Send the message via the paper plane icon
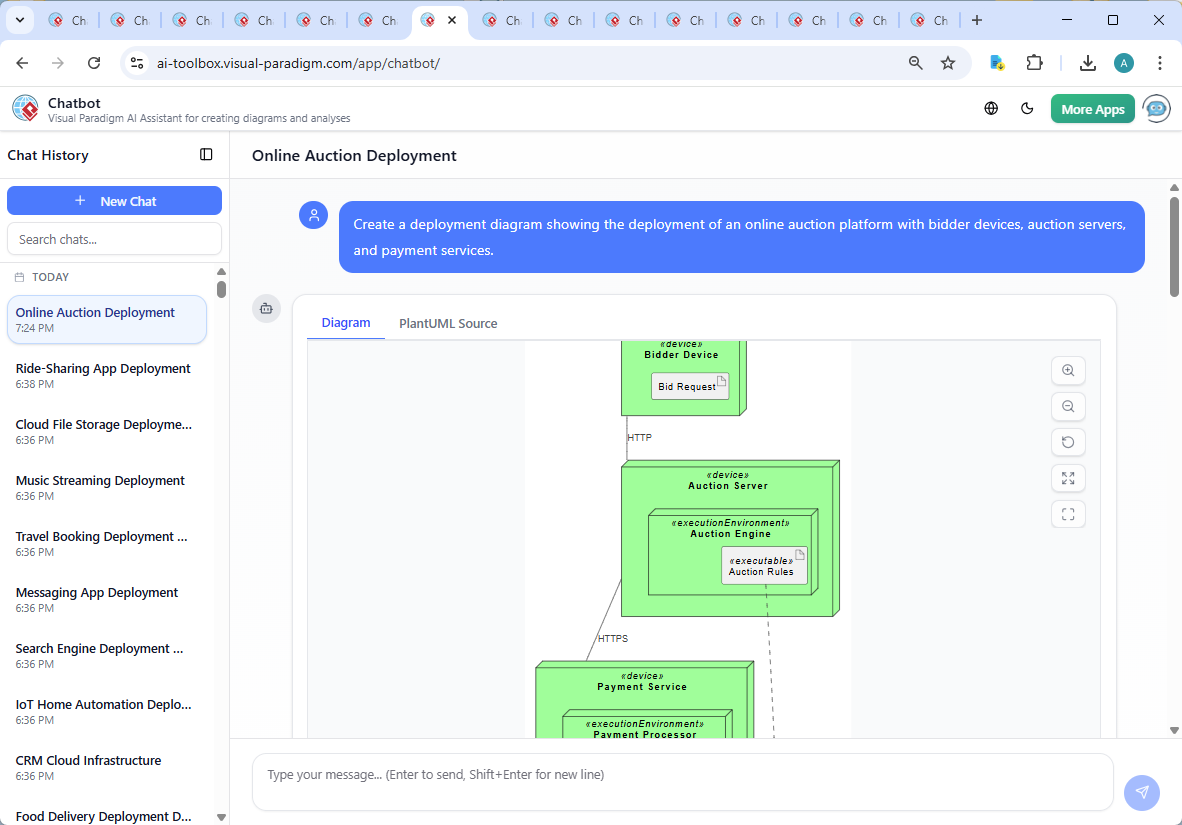Screen dimensions: 1182x825 pyautogui.click(x=1141, y=792)
